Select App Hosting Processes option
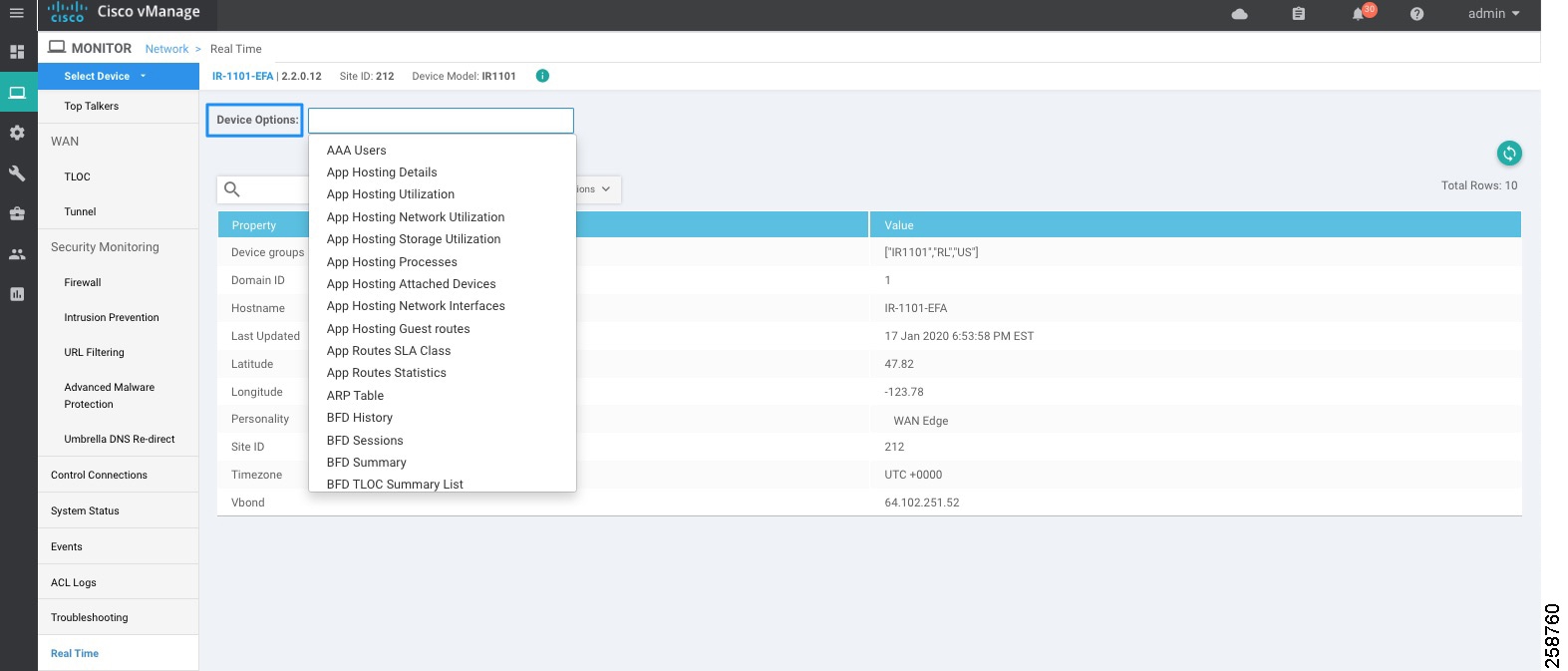This screenshot has height=671, width=1568. point(392,262)
